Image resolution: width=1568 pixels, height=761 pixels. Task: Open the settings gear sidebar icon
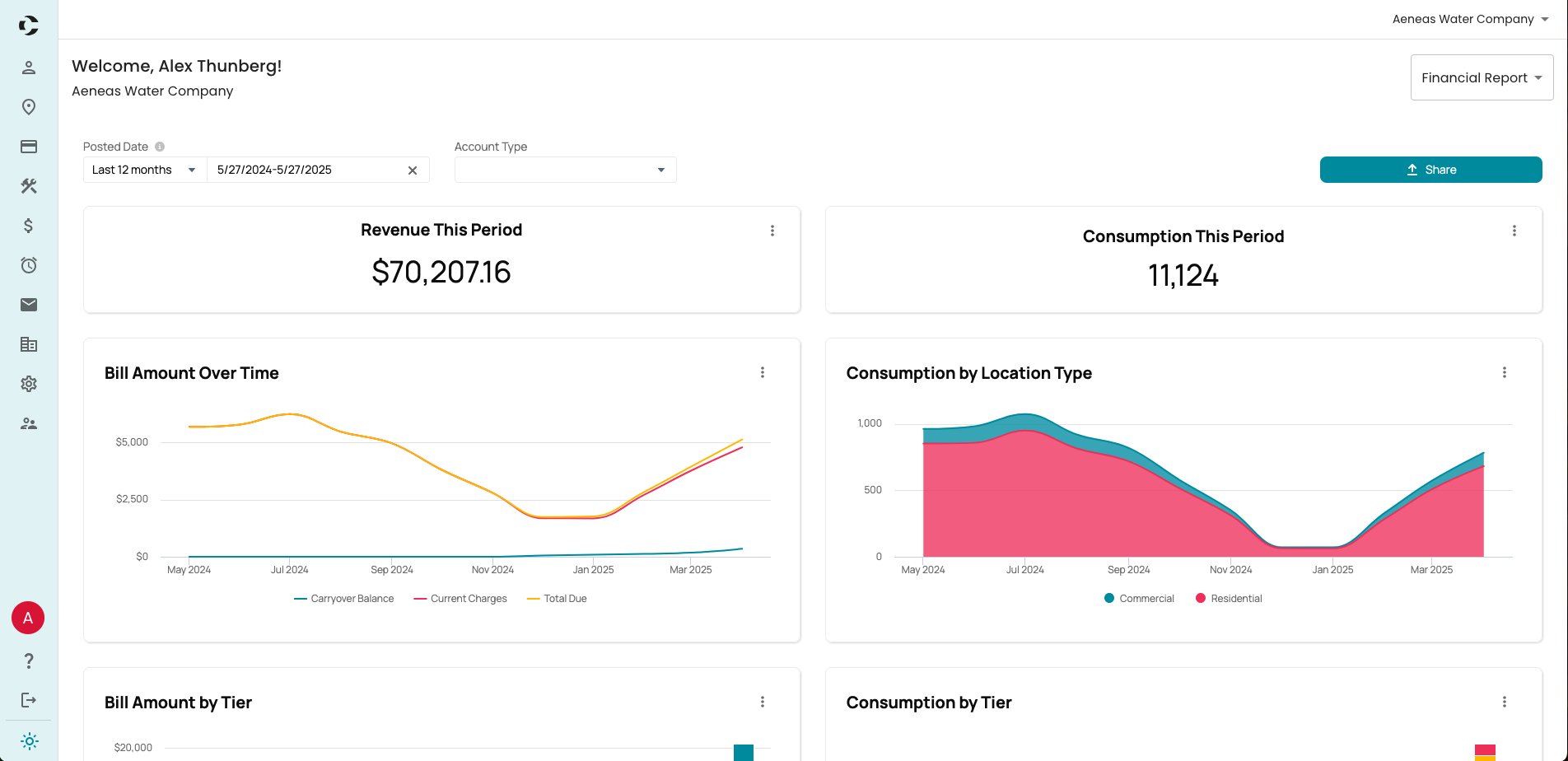click(29, 384)
